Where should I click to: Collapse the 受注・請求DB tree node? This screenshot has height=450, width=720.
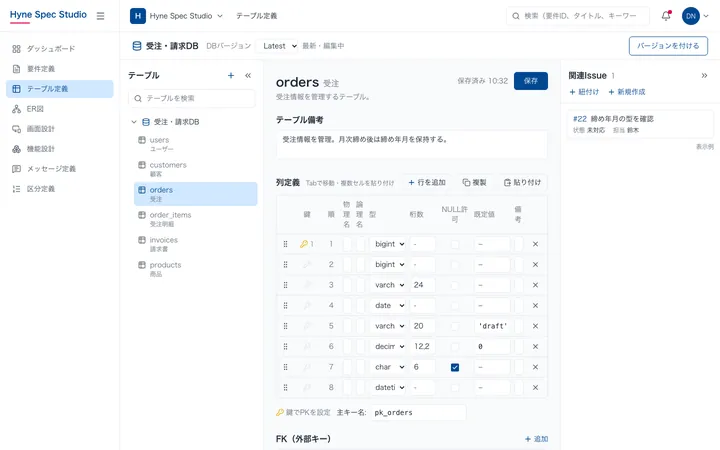pos(134,122)
